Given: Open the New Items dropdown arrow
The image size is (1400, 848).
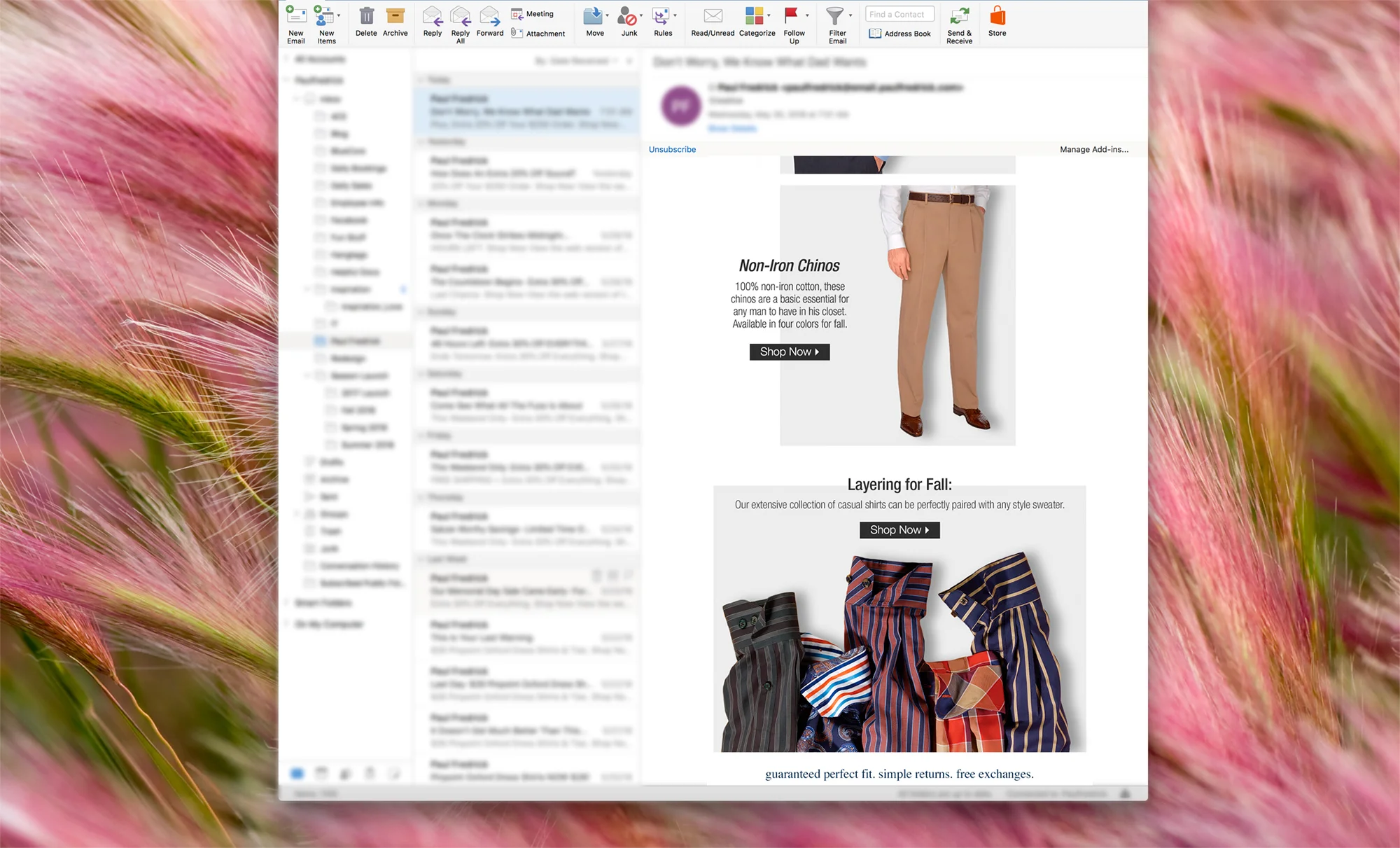Looking at the screenshot, I should point(339,15).
